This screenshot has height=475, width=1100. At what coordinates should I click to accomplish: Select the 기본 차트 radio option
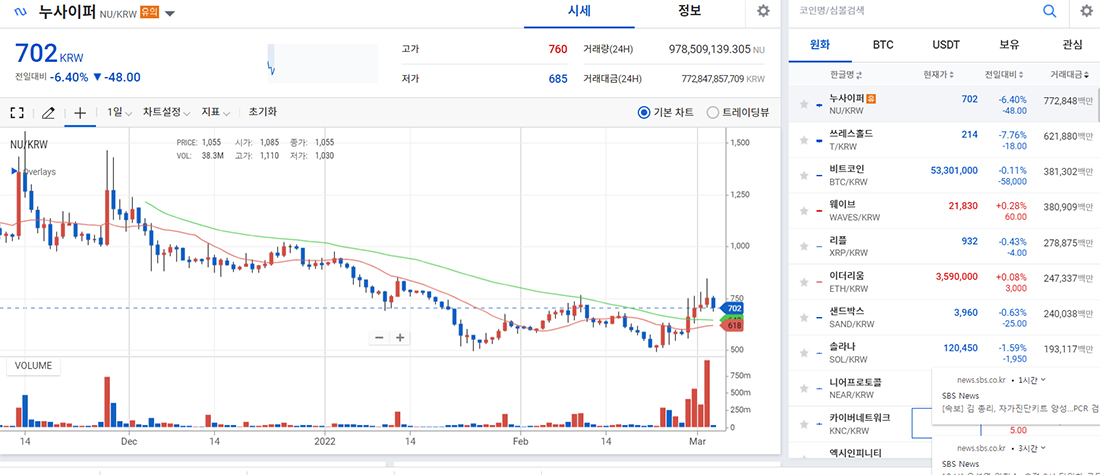click(644, 112)
